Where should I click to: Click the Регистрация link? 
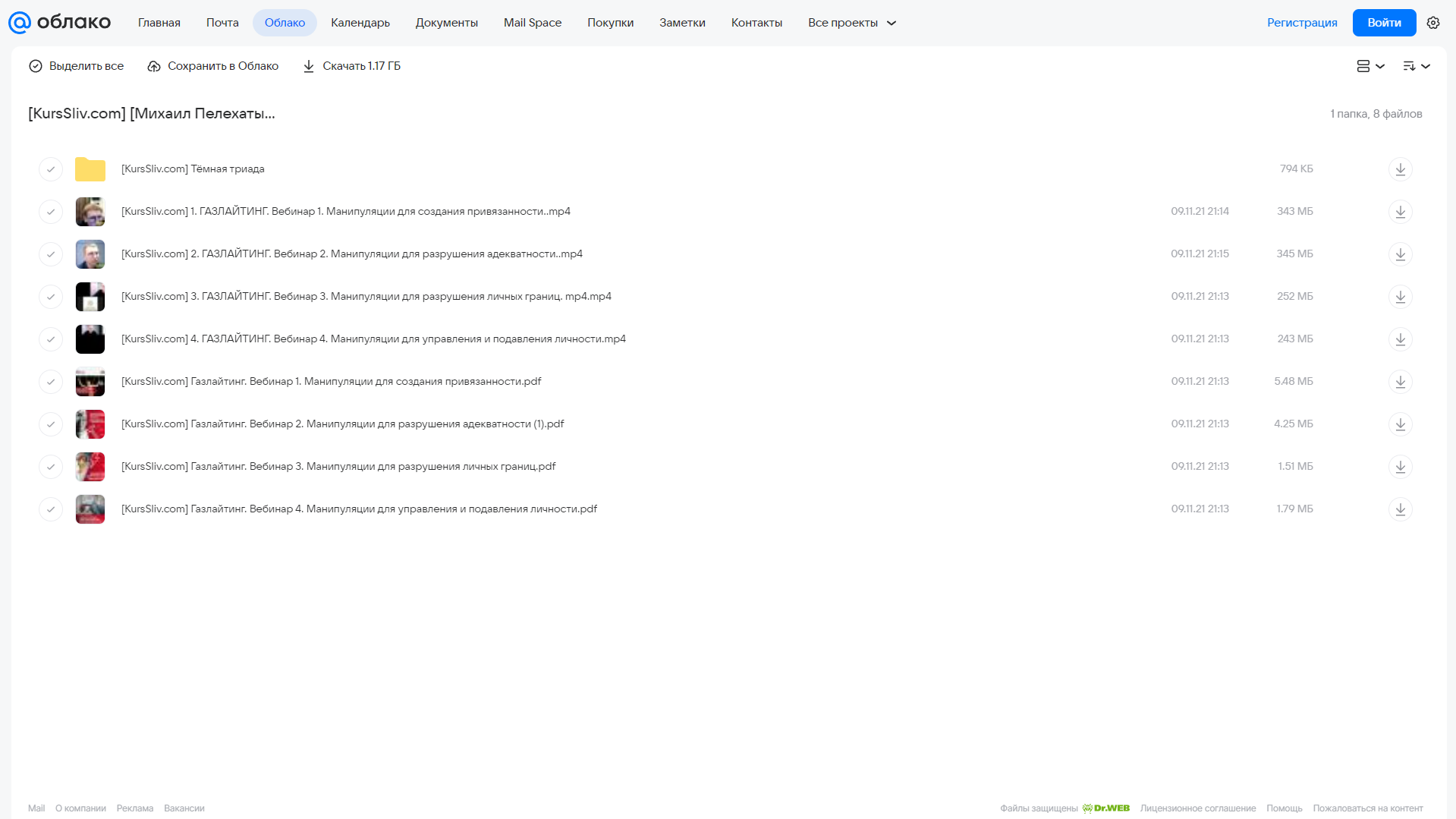[x=1302, y=23]
